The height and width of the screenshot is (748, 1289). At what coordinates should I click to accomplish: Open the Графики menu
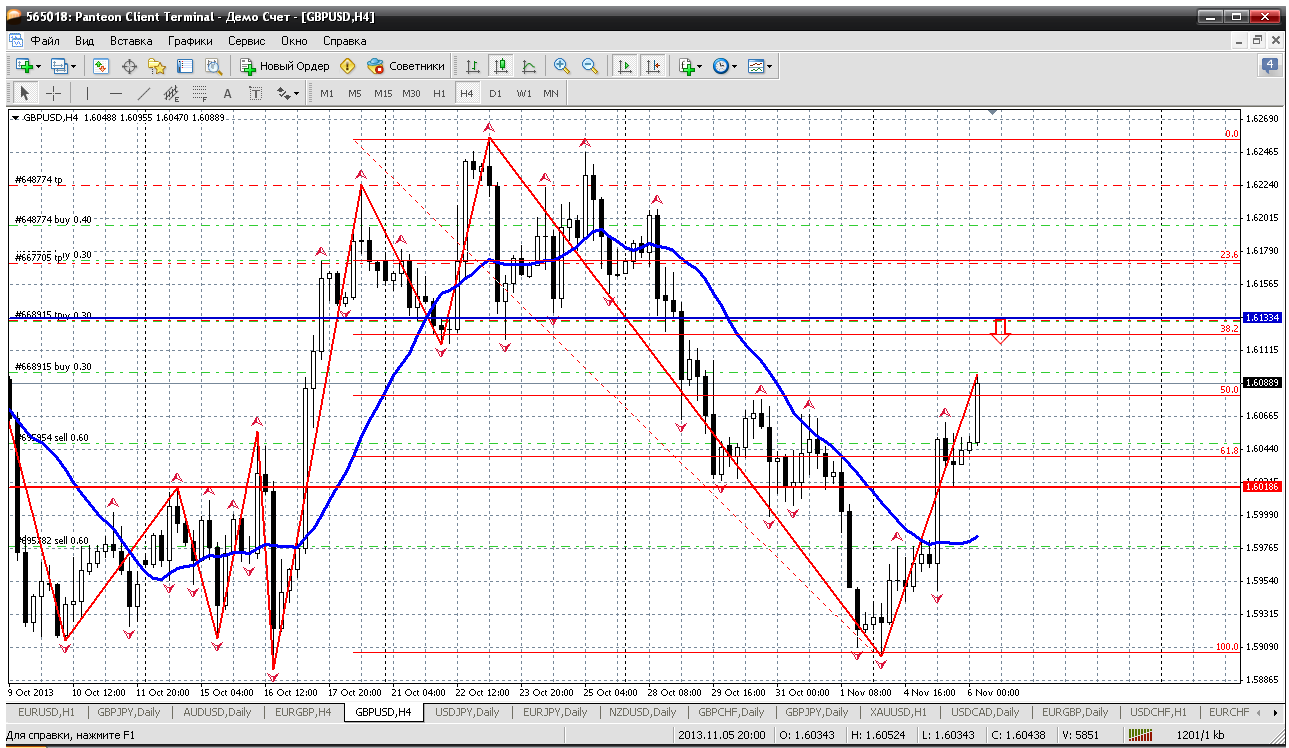tap(190, 41)
